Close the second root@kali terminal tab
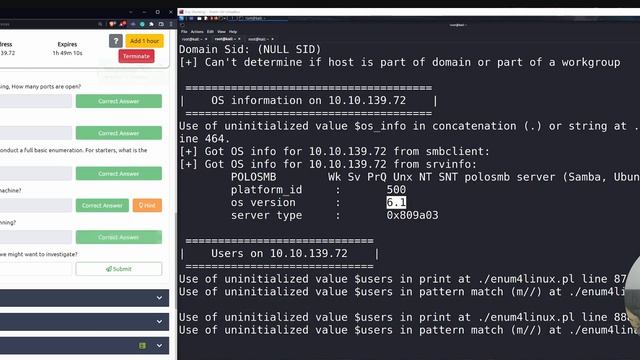 tap(239, 39)
